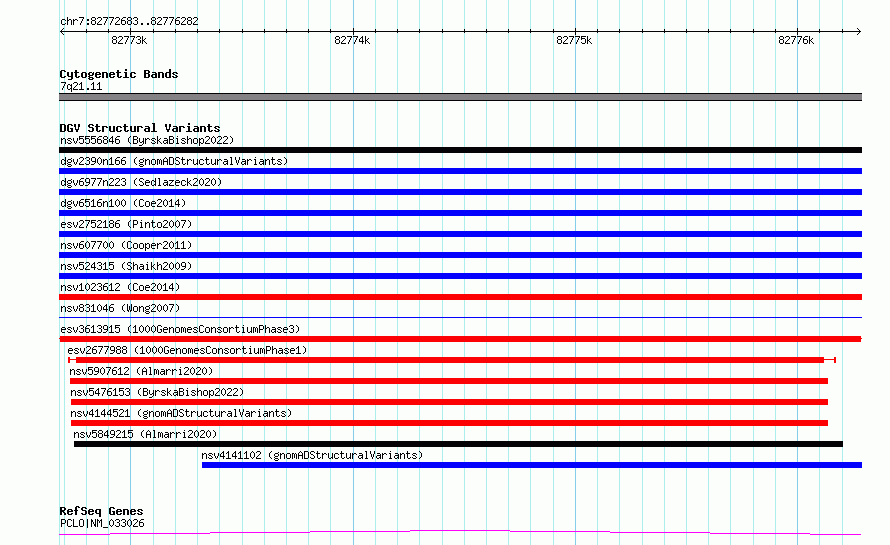The width and height of the screenshot is (890, 545).
Task: Click the DGV Structural Variants track title
Action: 140,128
